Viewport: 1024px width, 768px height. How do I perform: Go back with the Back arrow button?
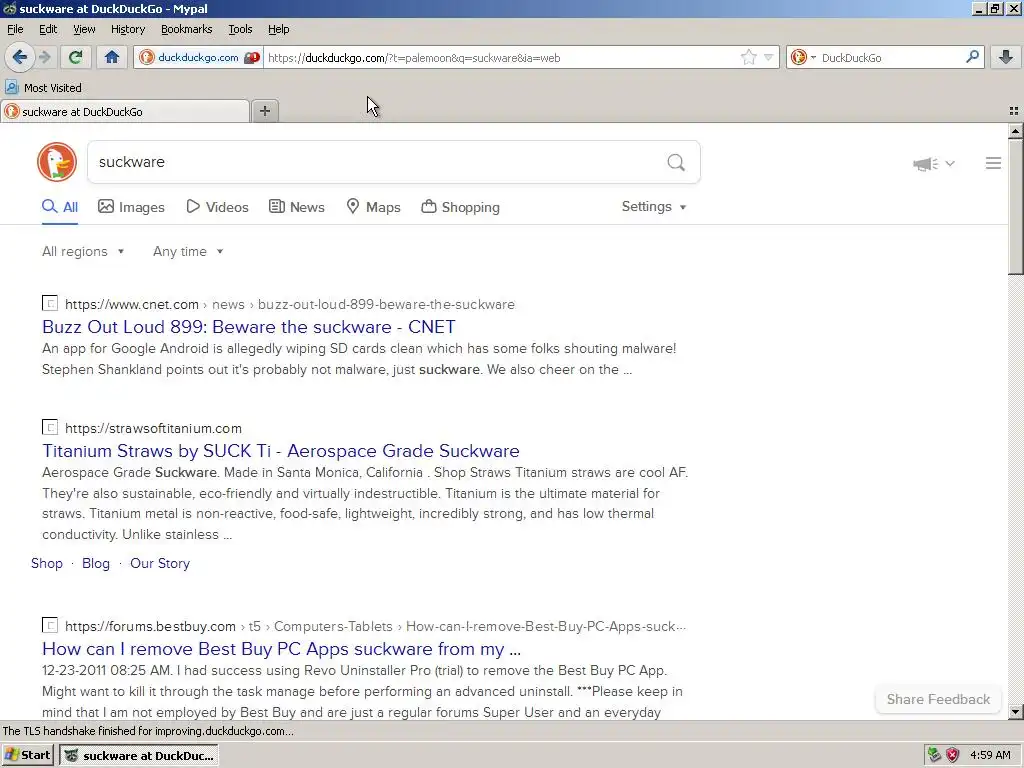point(20,57)
